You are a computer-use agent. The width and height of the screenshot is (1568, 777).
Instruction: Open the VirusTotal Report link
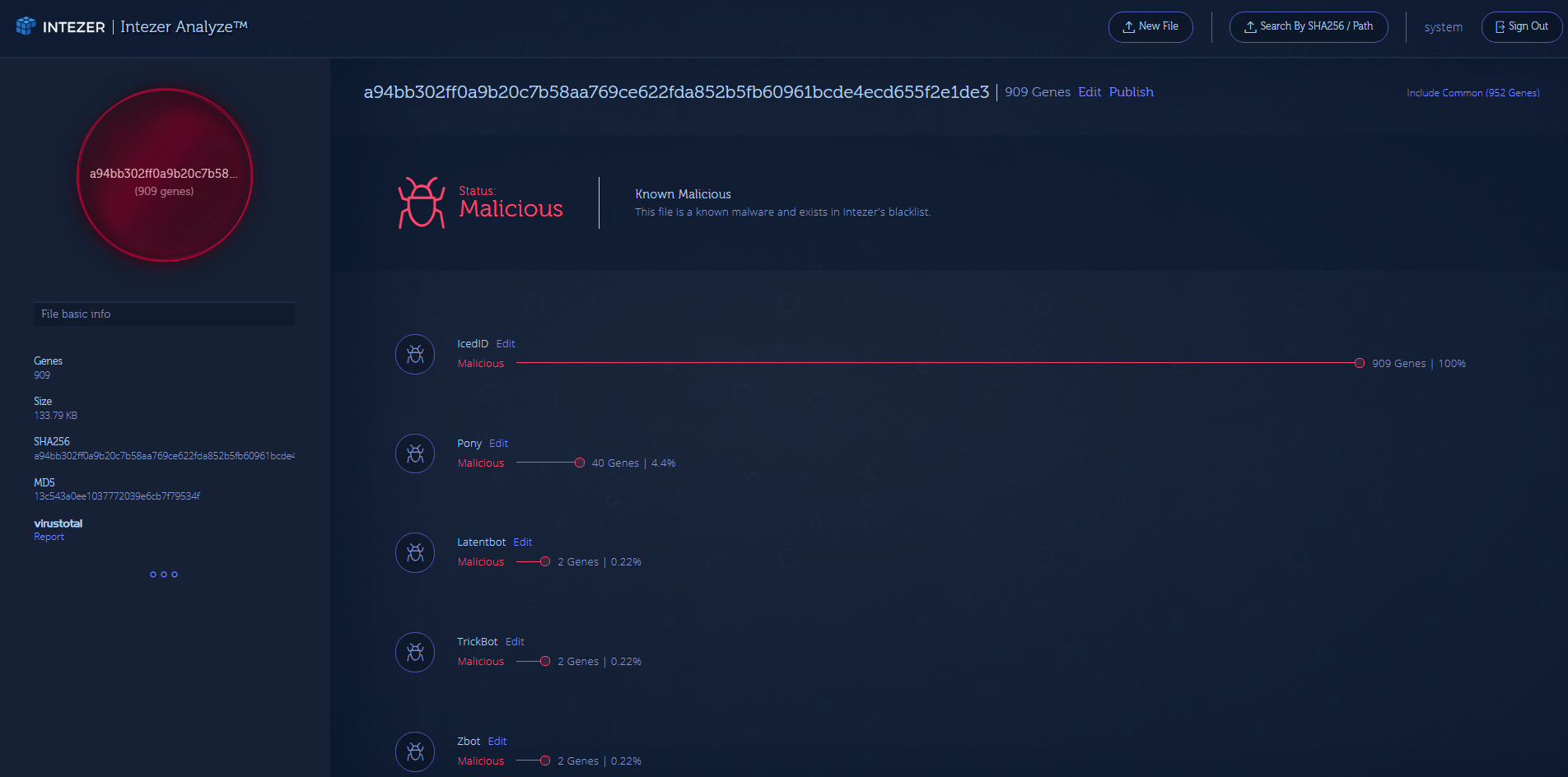[x=49, y=537]
